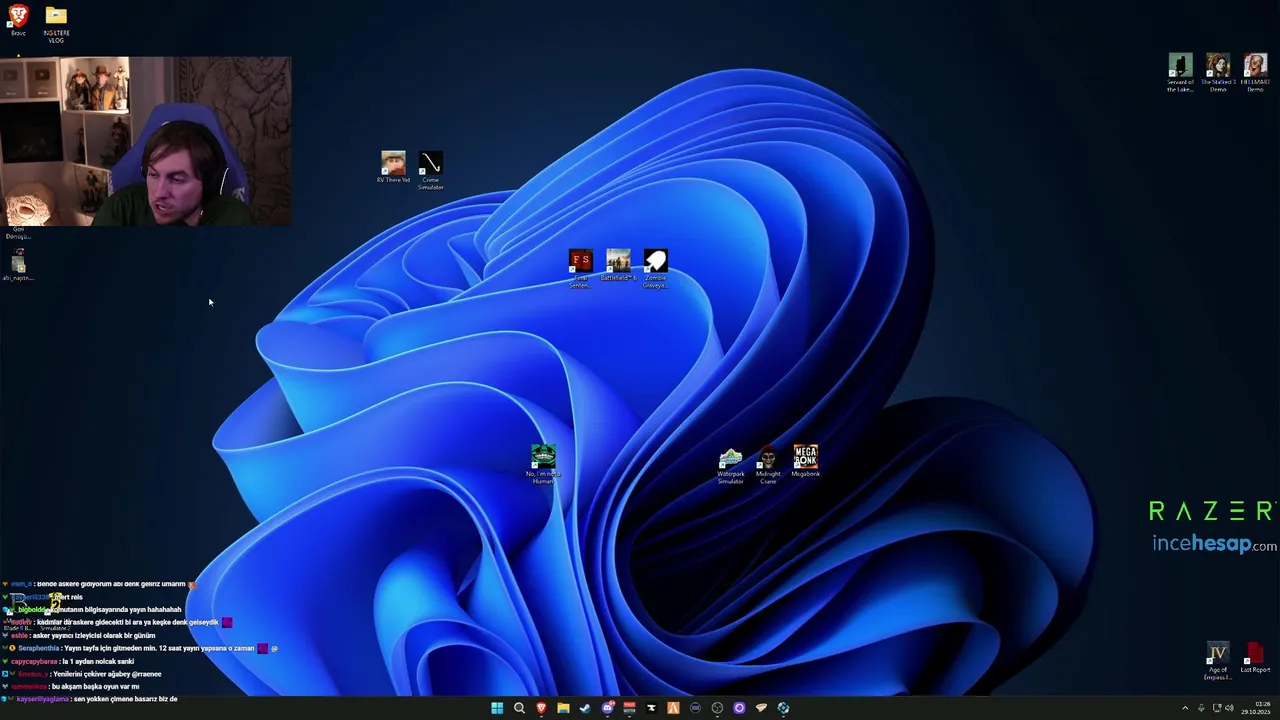The image size is (1280, 720).
Task: Open the clock and date flyout
Action: tap(1256, 708)
